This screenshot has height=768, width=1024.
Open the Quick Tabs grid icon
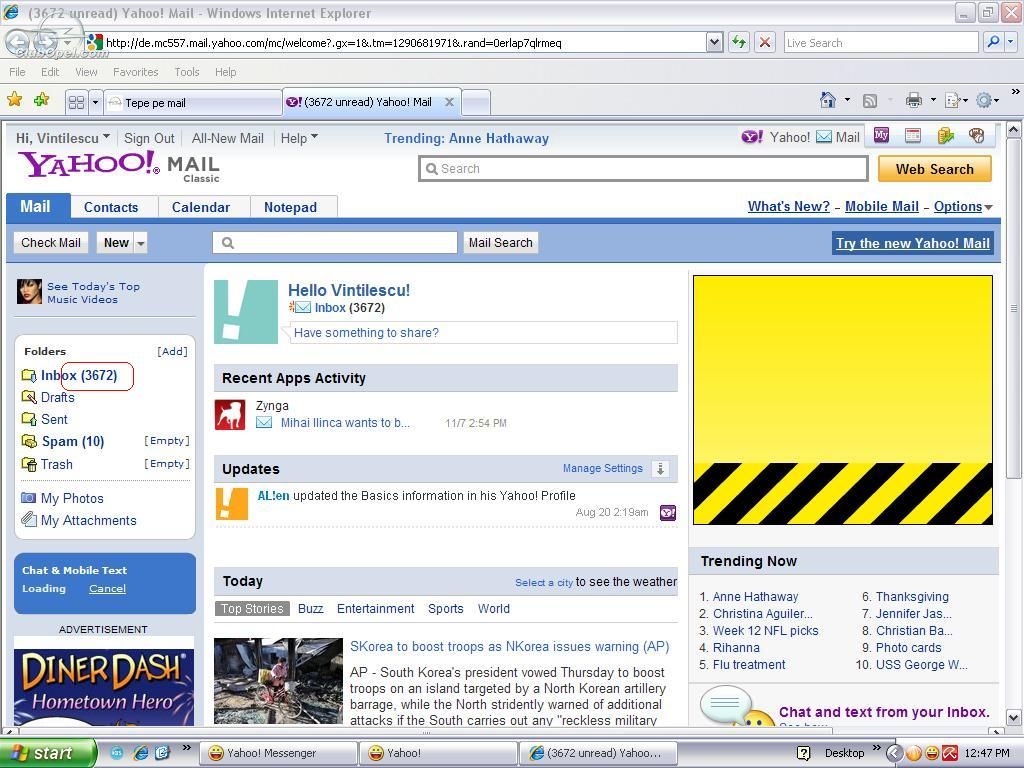pos(76,103)
